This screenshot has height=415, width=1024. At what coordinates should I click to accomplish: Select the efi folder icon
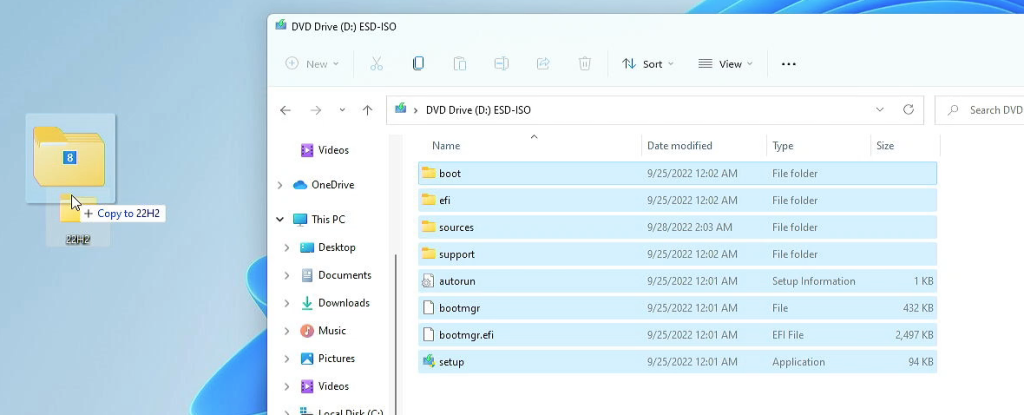428,200
